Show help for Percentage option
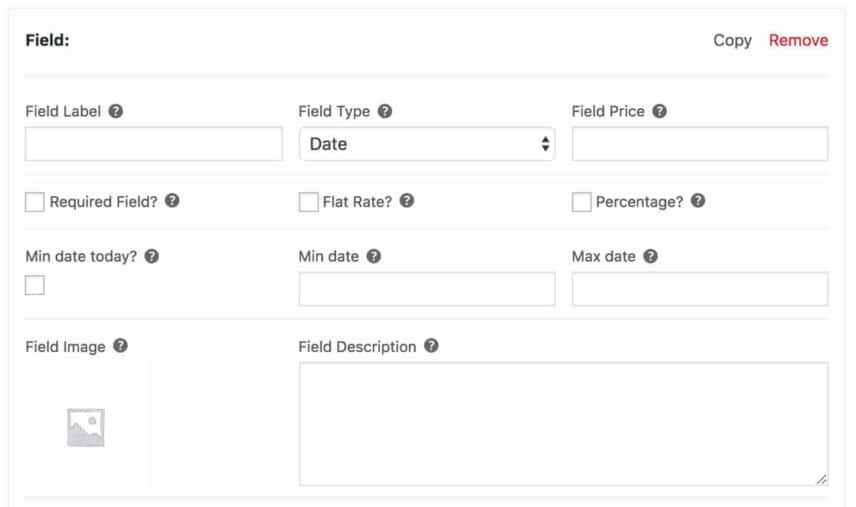The width and height of the screenshot is (856, 507). pyautogui.click(x=698, y=201)
